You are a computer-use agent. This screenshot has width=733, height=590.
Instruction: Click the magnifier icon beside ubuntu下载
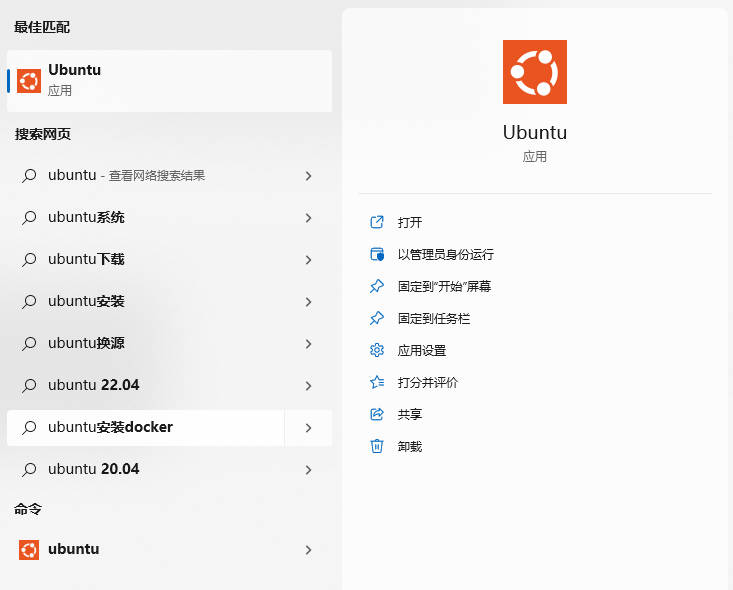click(x=29, y=260)
